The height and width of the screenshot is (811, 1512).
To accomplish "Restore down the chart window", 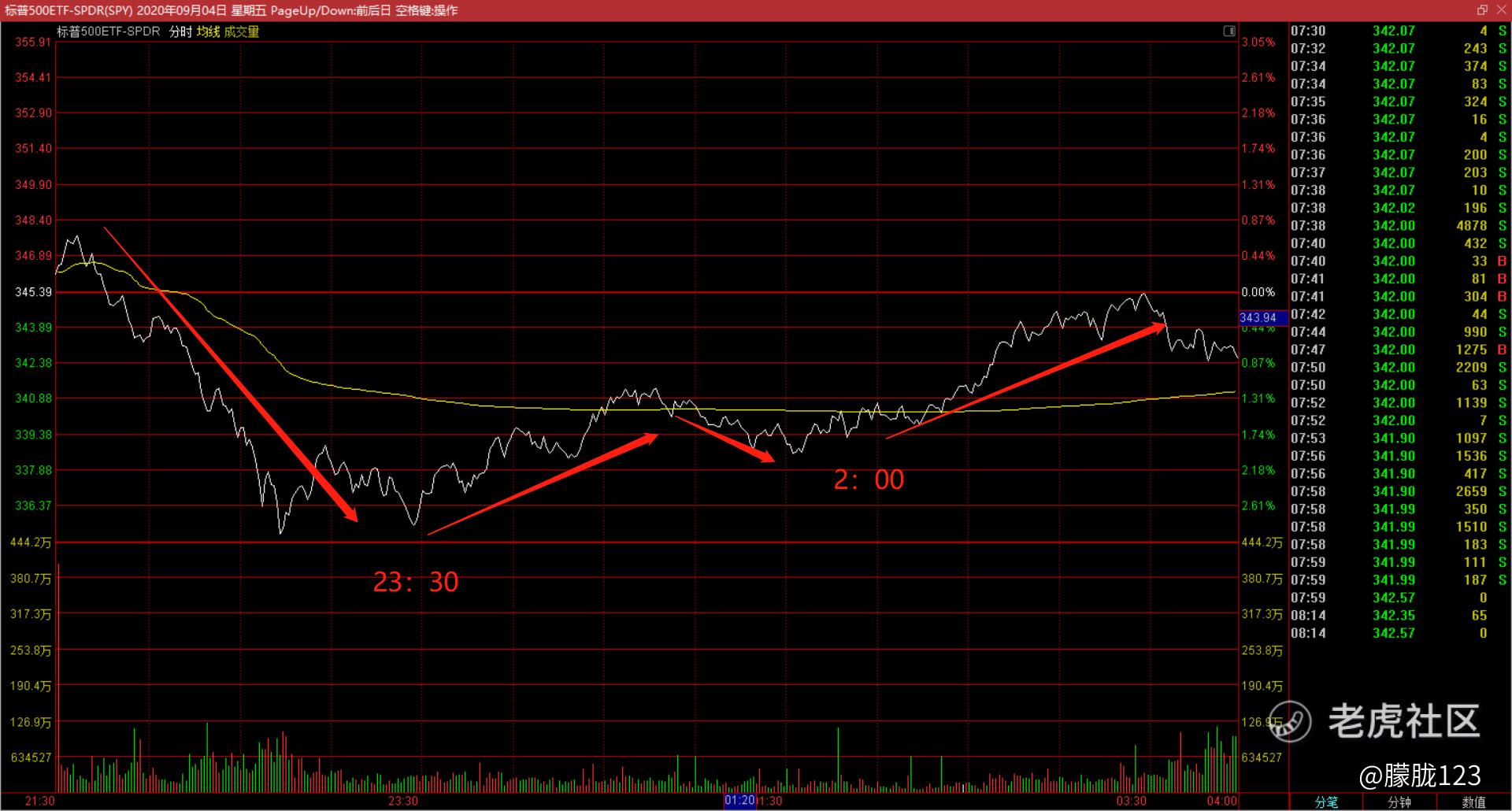I will coord(1482,9).
